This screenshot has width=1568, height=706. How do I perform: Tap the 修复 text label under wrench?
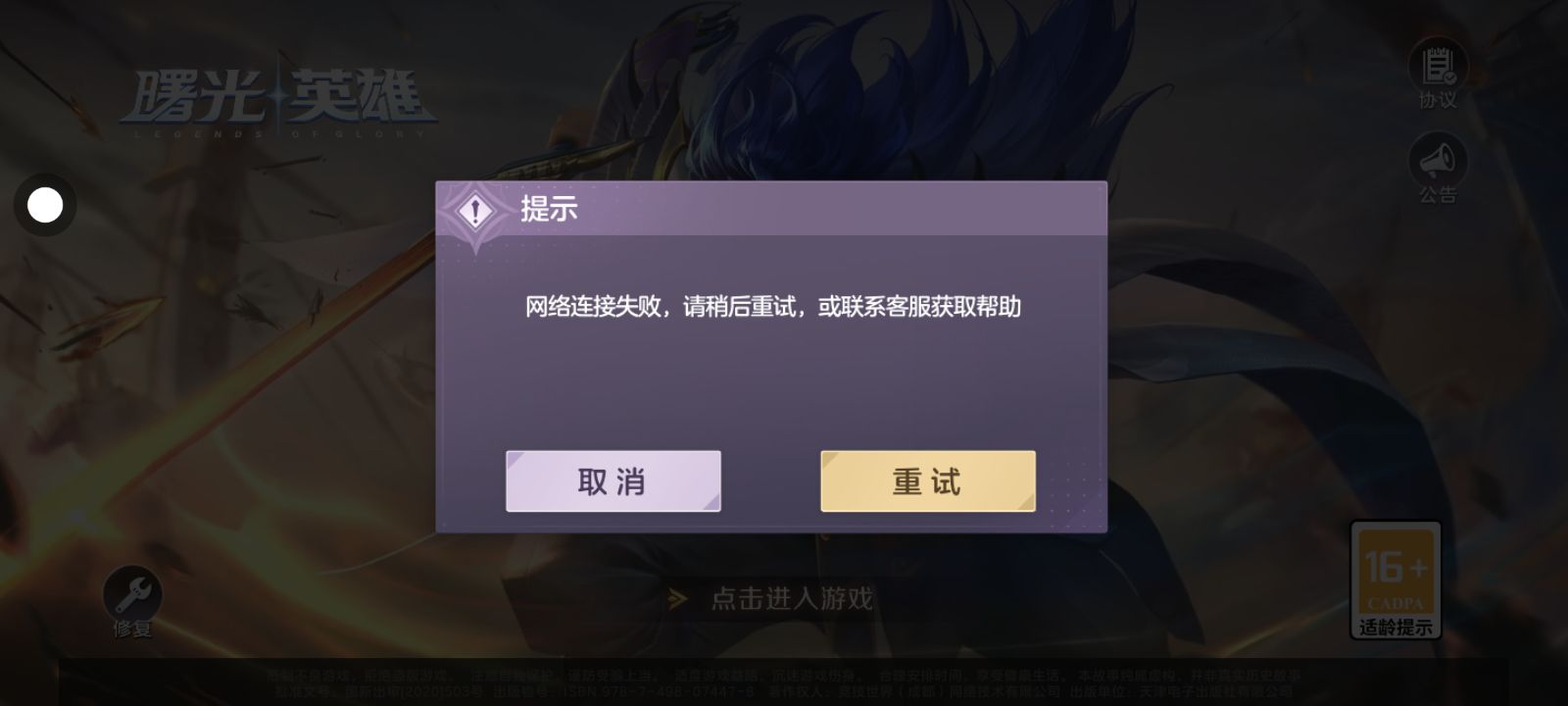(132, 629)
